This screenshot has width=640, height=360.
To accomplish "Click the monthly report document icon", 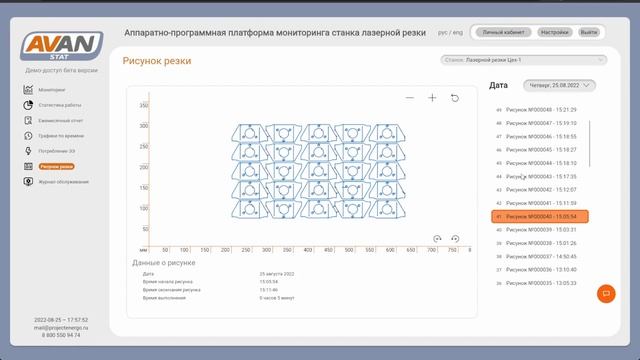I will click(28, 120).
